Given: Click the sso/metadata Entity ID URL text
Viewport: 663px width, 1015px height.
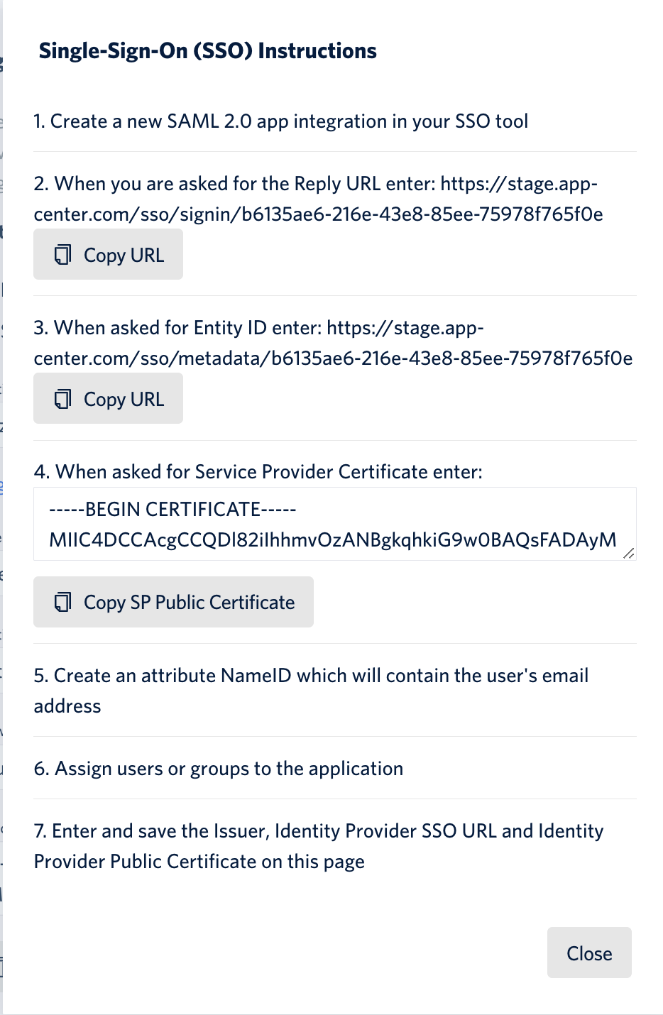Looking at the screenshot, I should 333,358.
